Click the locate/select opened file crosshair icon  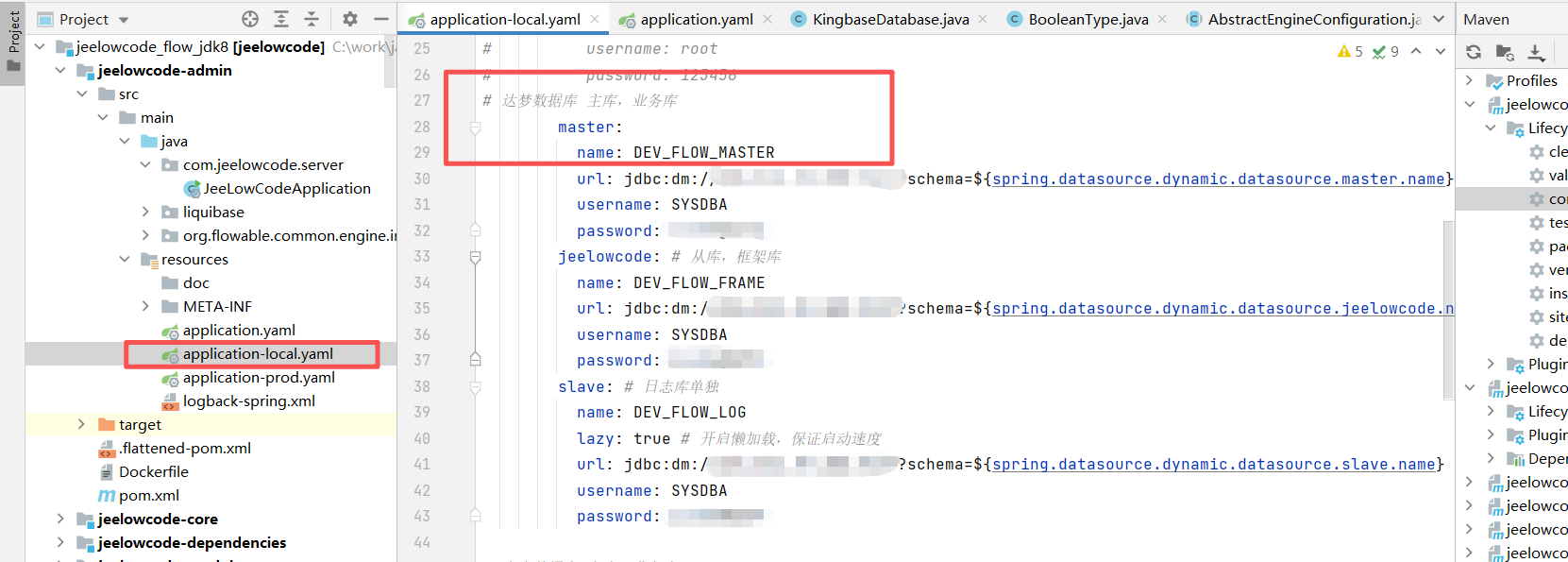[250, 19]
